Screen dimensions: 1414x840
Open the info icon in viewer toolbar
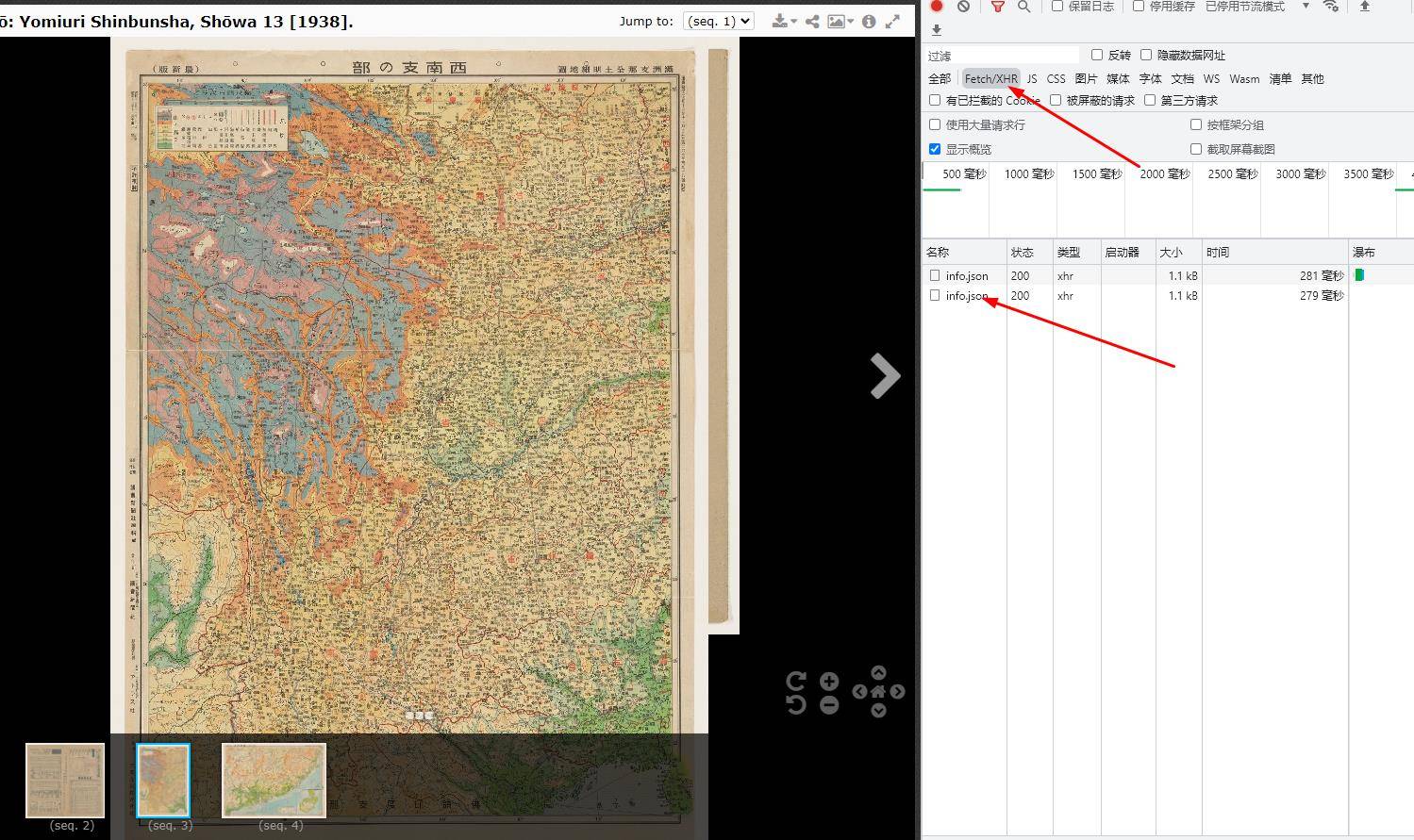click(869, 21)
